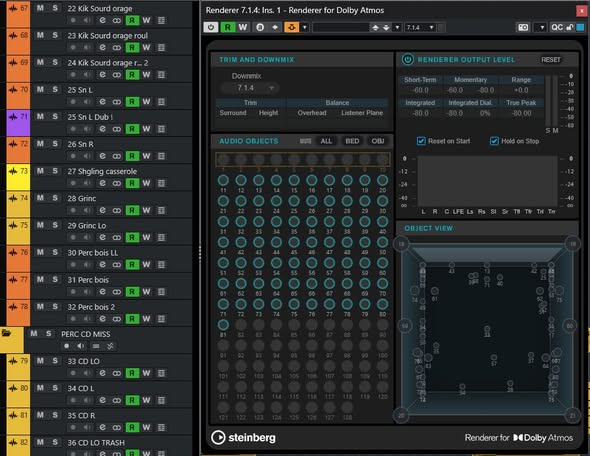Click RESET in Renderer Output Level

(x=550, y=60)
